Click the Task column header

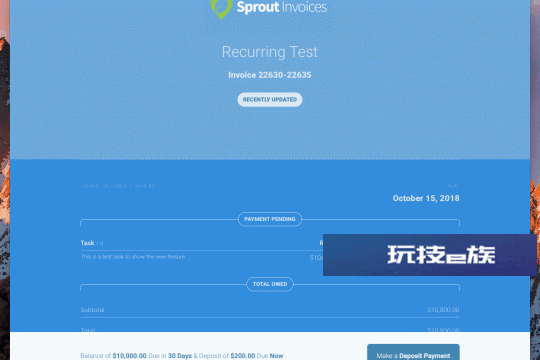click(x=87, y=243)
